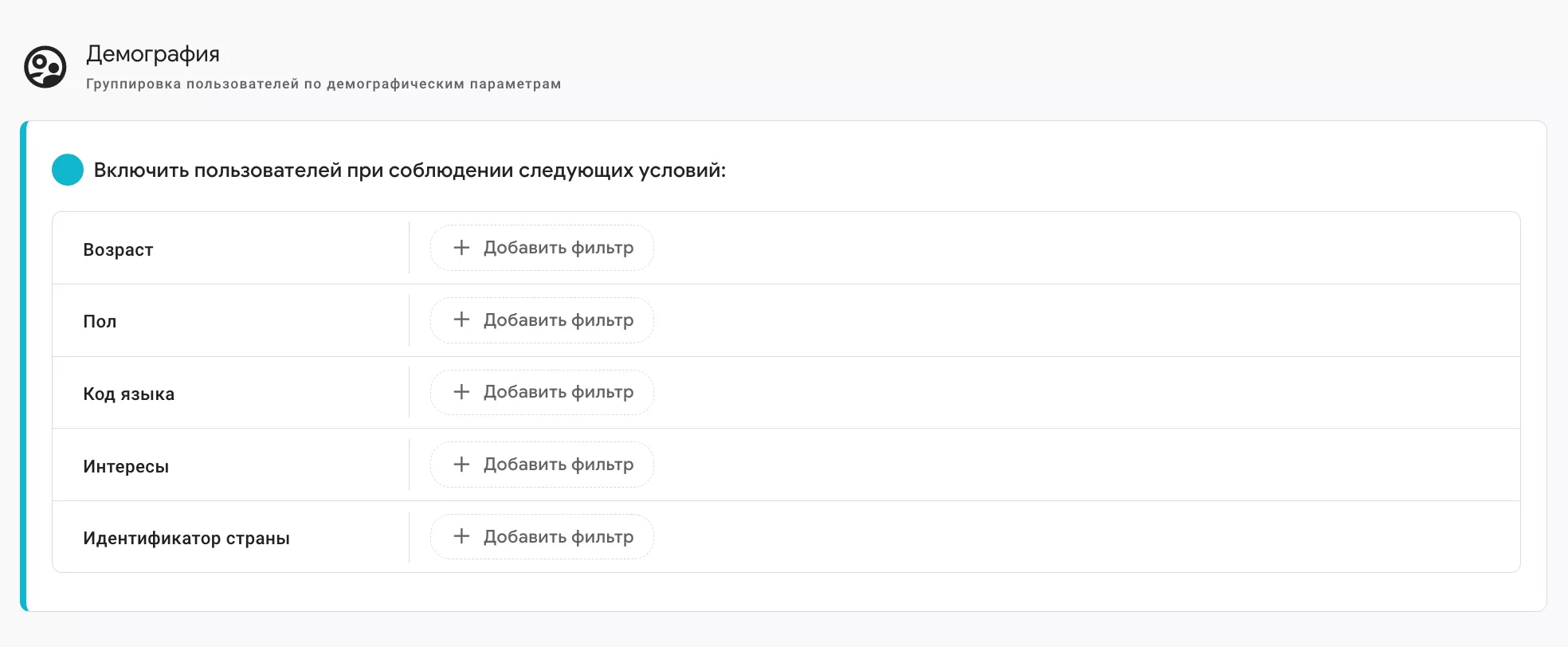
Task: Add a filter for Код языка
Action: click(x=541, y=392)
